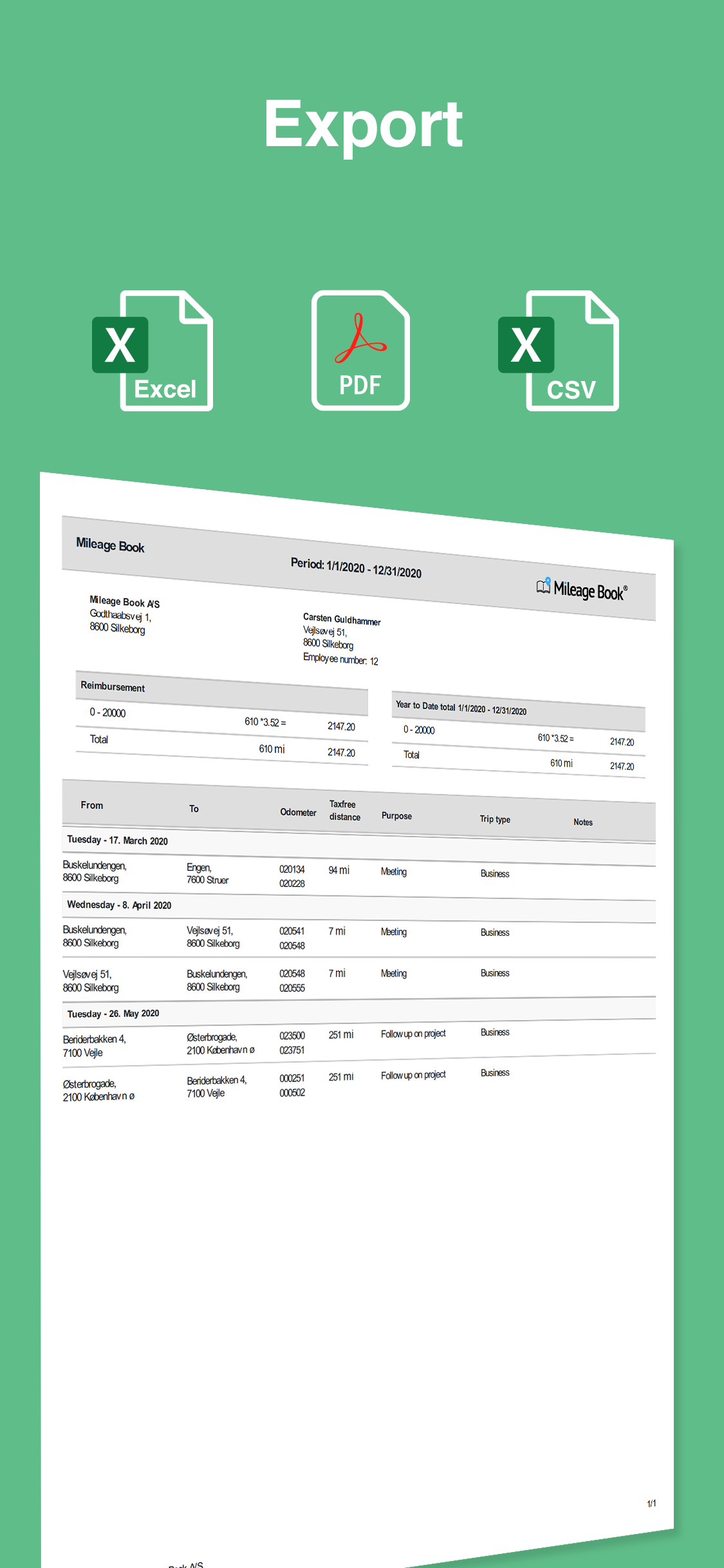Click company name Mileage Book A/S
Screen dimensions: 724x1568
point(124,602)
